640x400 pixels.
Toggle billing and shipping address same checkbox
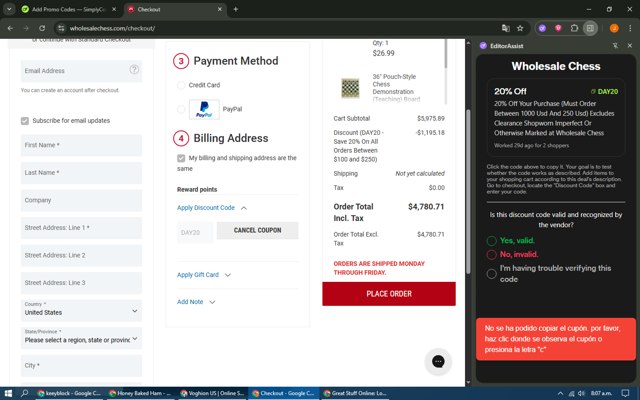click(181, 158)
